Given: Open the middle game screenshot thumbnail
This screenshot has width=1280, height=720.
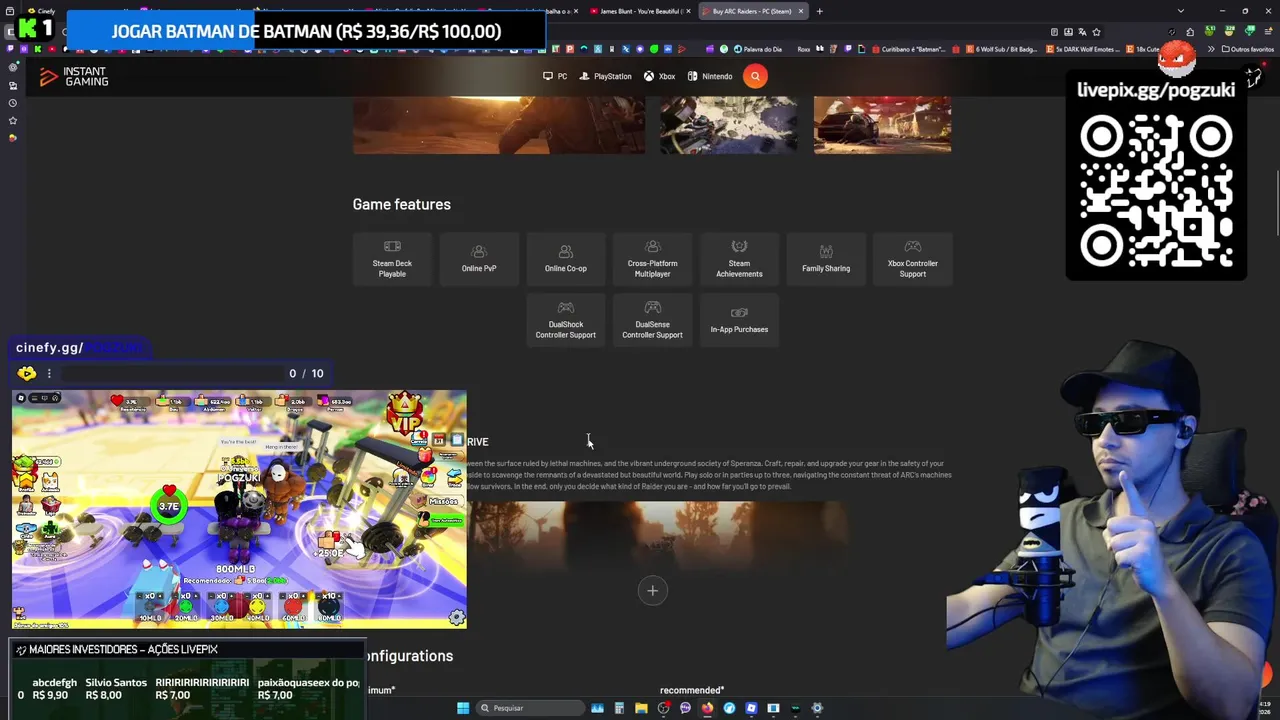Looking at the screenshot, I should click(x=729, y=125).
